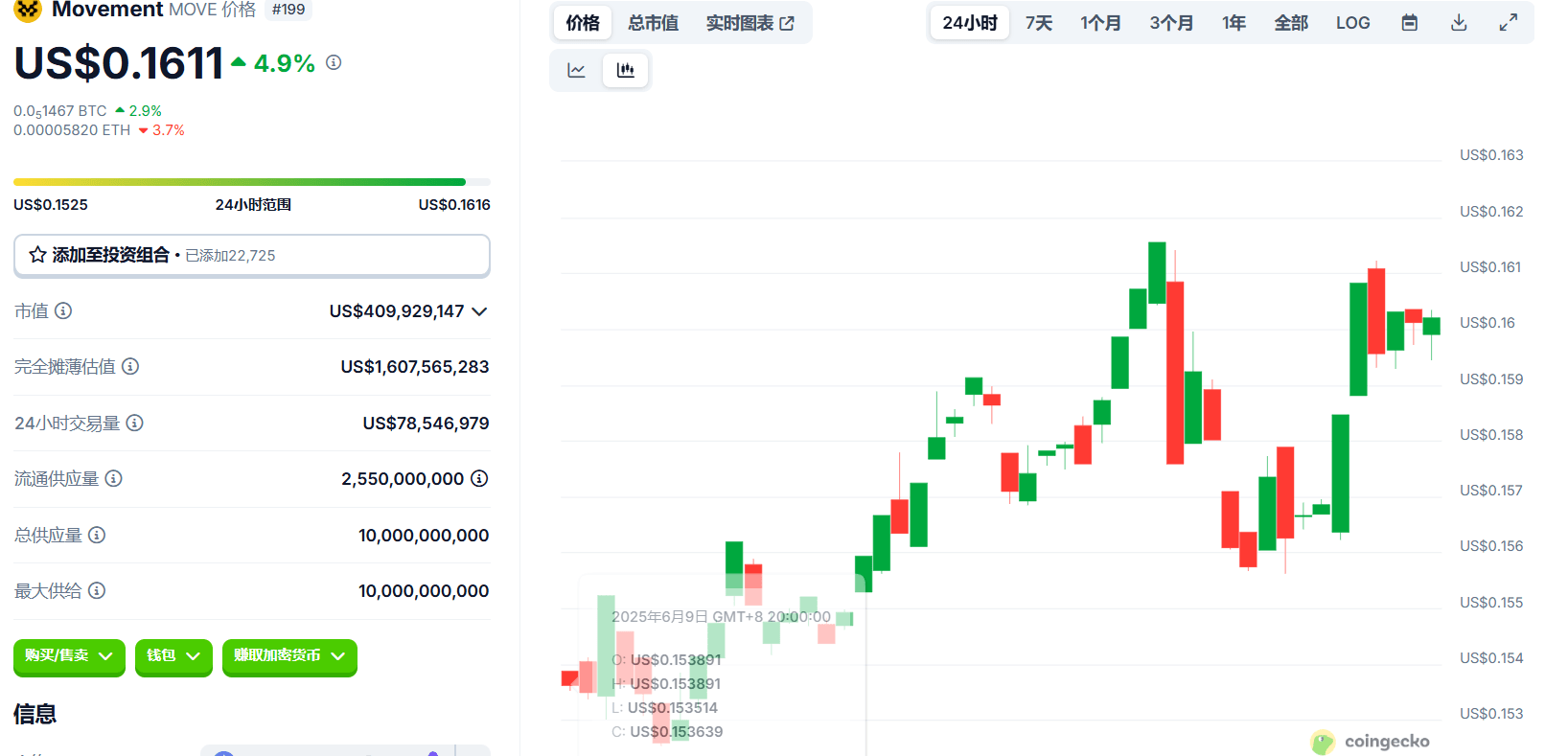Open the 购买/售卖 dropdown

click(69, 656)
